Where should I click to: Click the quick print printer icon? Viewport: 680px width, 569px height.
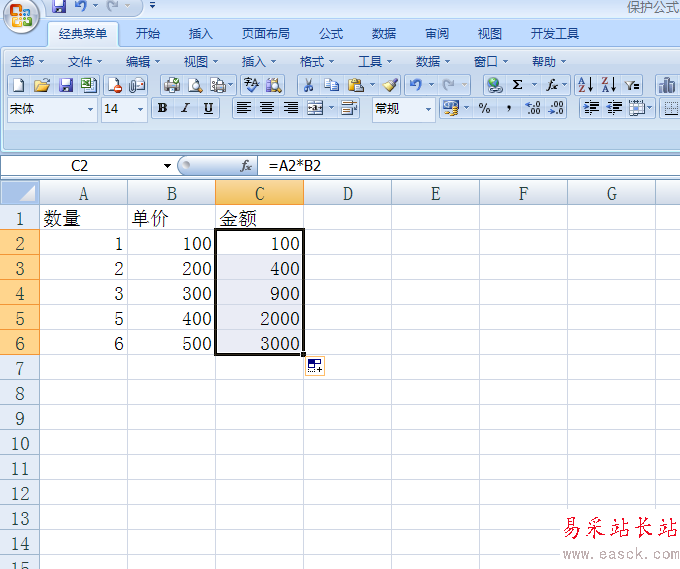pos(172,85)
